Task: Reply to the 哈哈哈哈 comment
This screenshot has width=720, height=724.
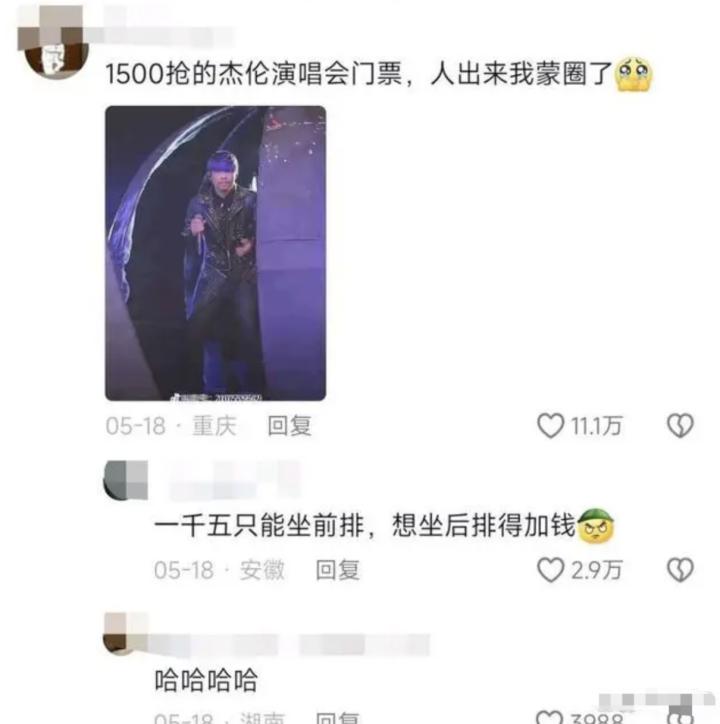Action: 338,718
